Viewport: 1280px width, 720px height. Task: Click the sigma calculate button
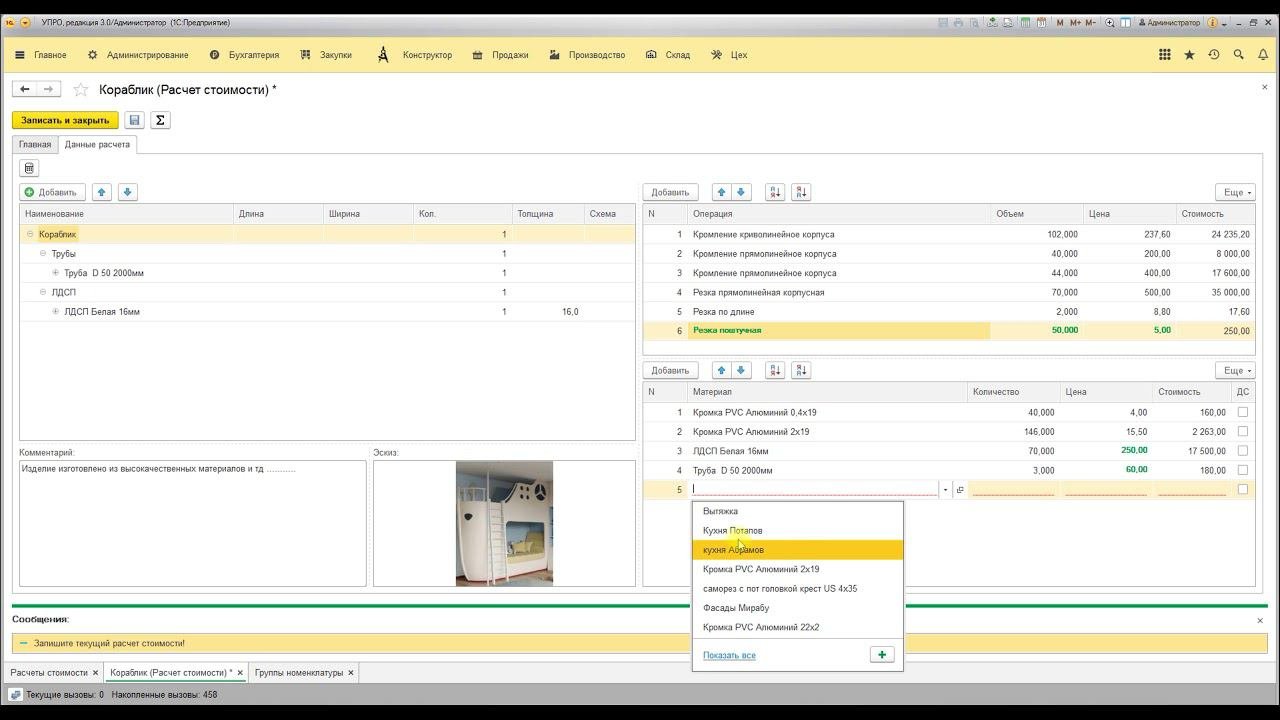click(160, 120)
